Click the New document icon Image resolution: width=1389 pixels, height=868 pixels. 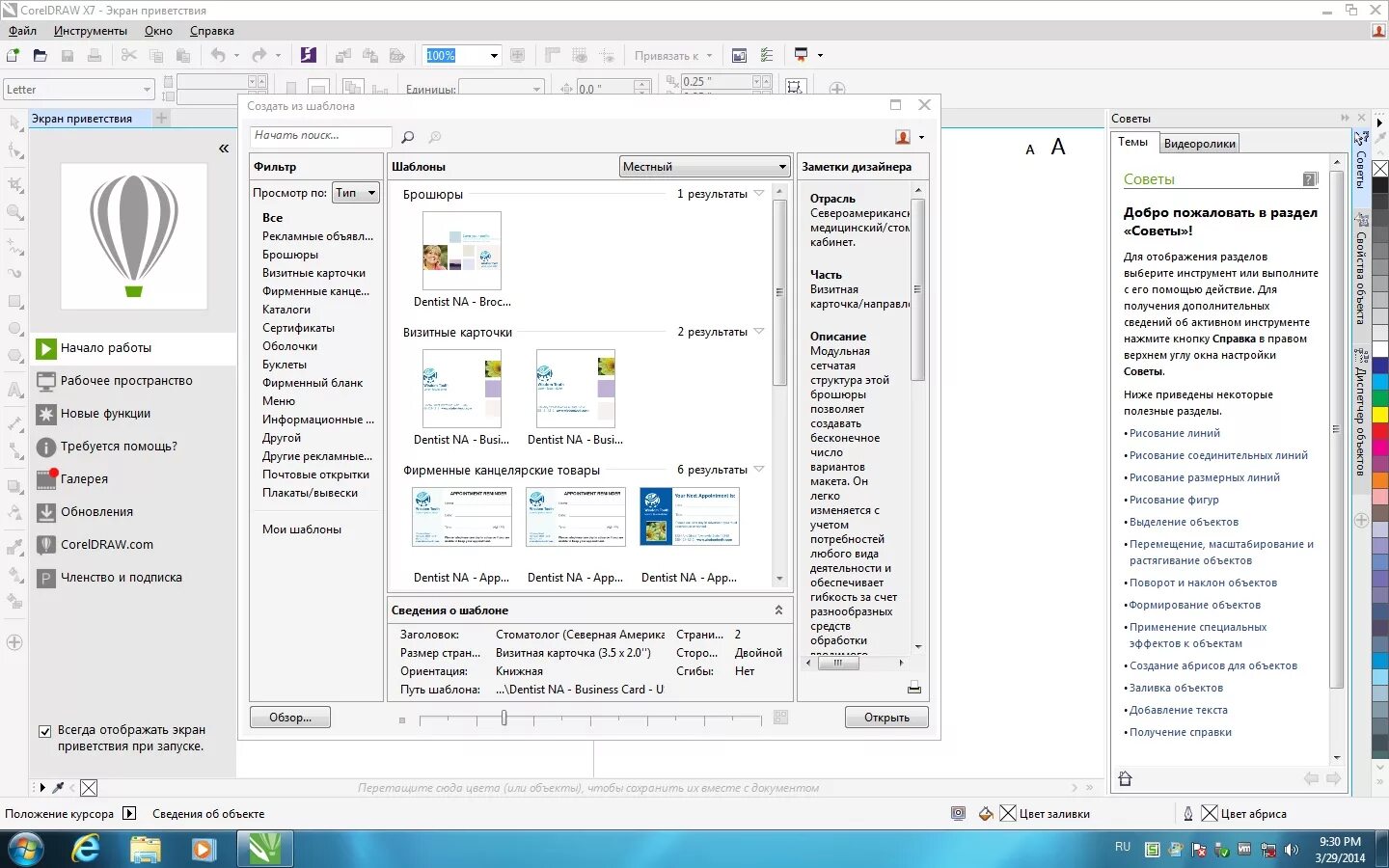click(x=14, y=56)
